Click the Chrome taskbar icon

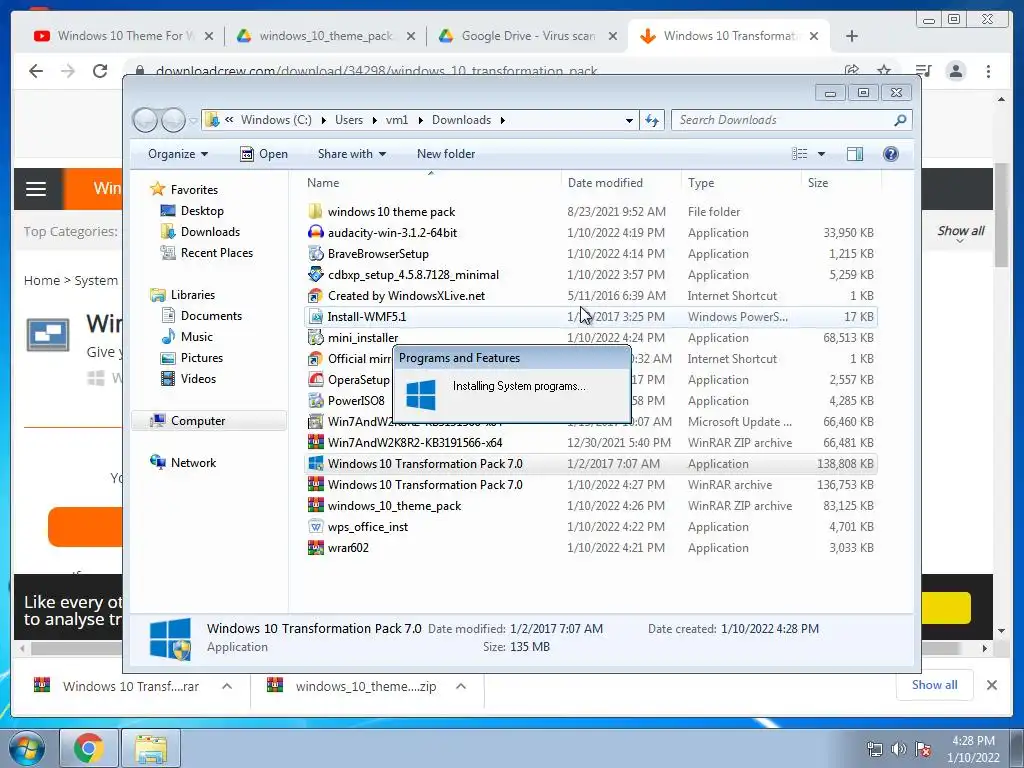click(x=89, y=748)
